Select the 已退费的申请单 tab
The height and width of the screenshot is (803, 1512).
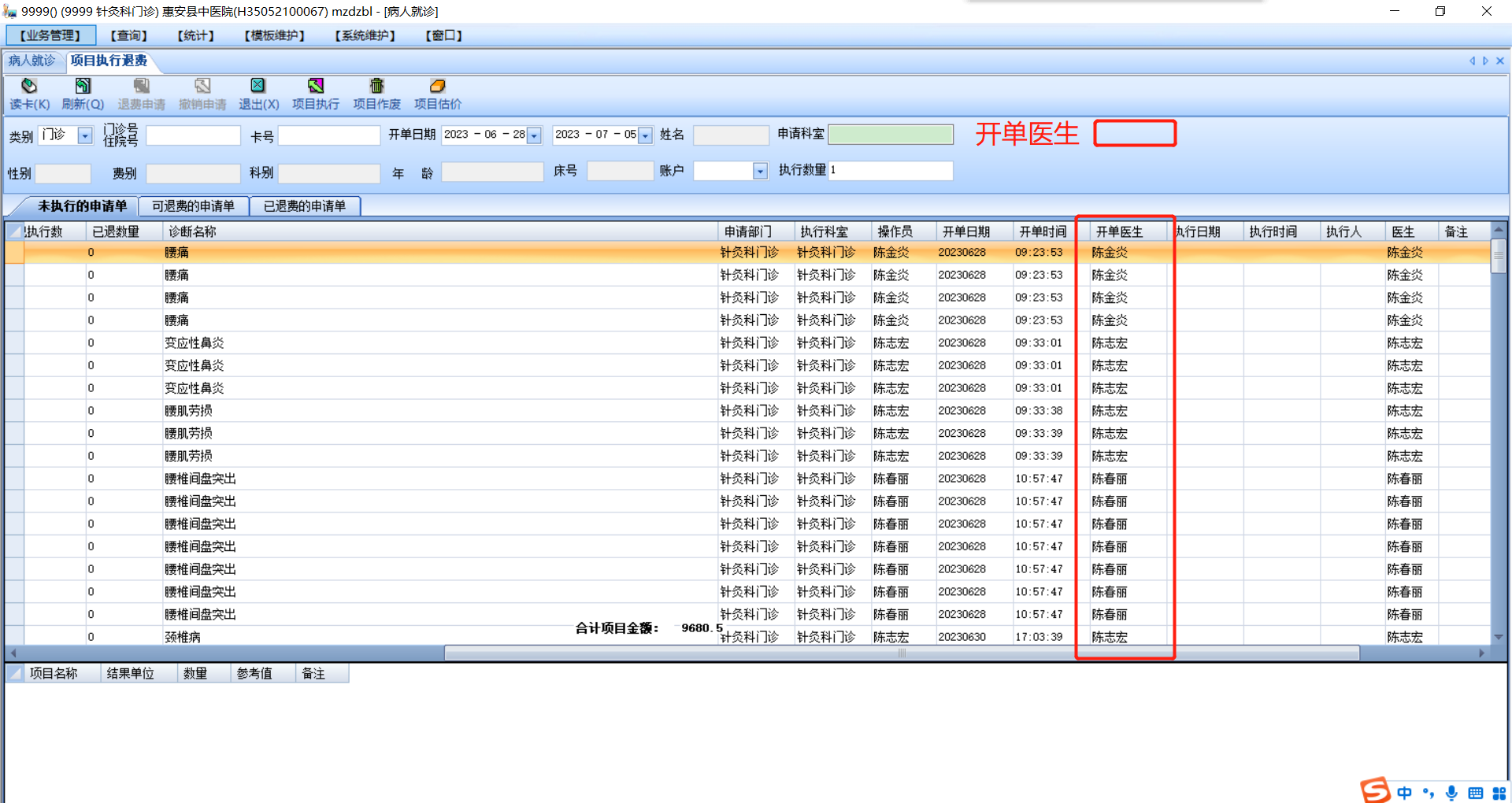[305, 206]
